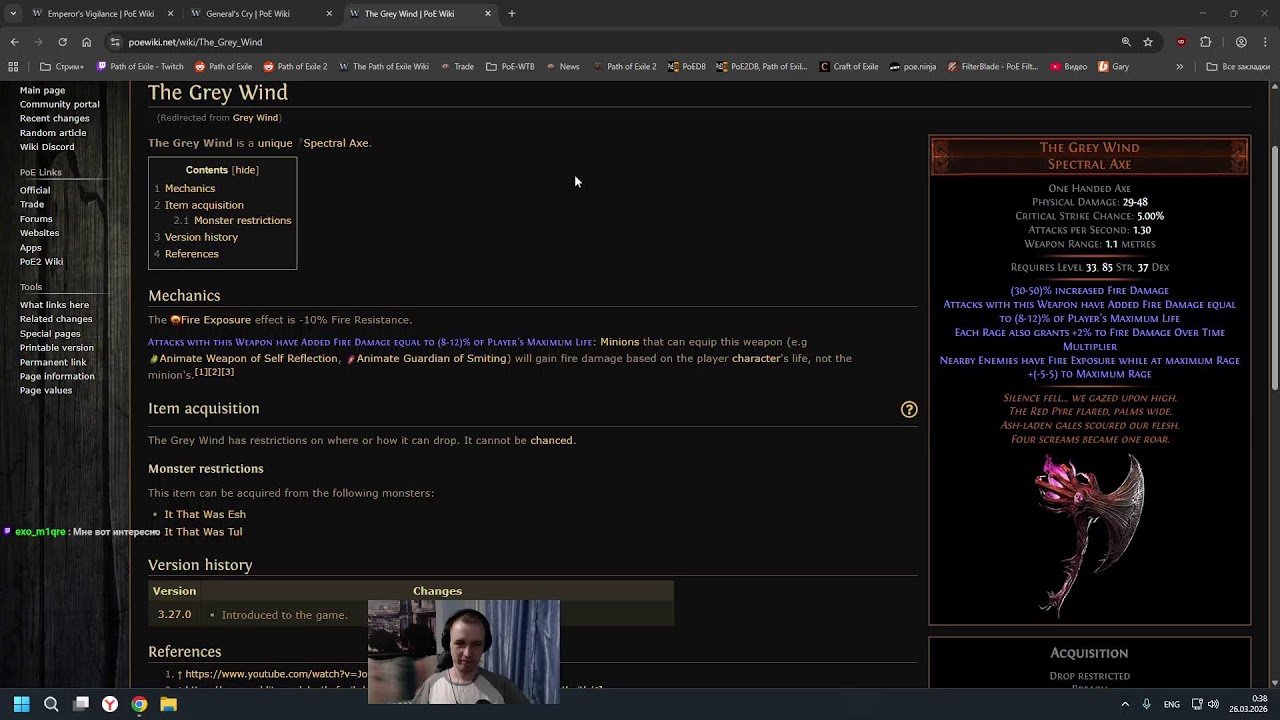Switch ENG keyboard language
Screen dimensions: 1280x720
coord(1171,704)
